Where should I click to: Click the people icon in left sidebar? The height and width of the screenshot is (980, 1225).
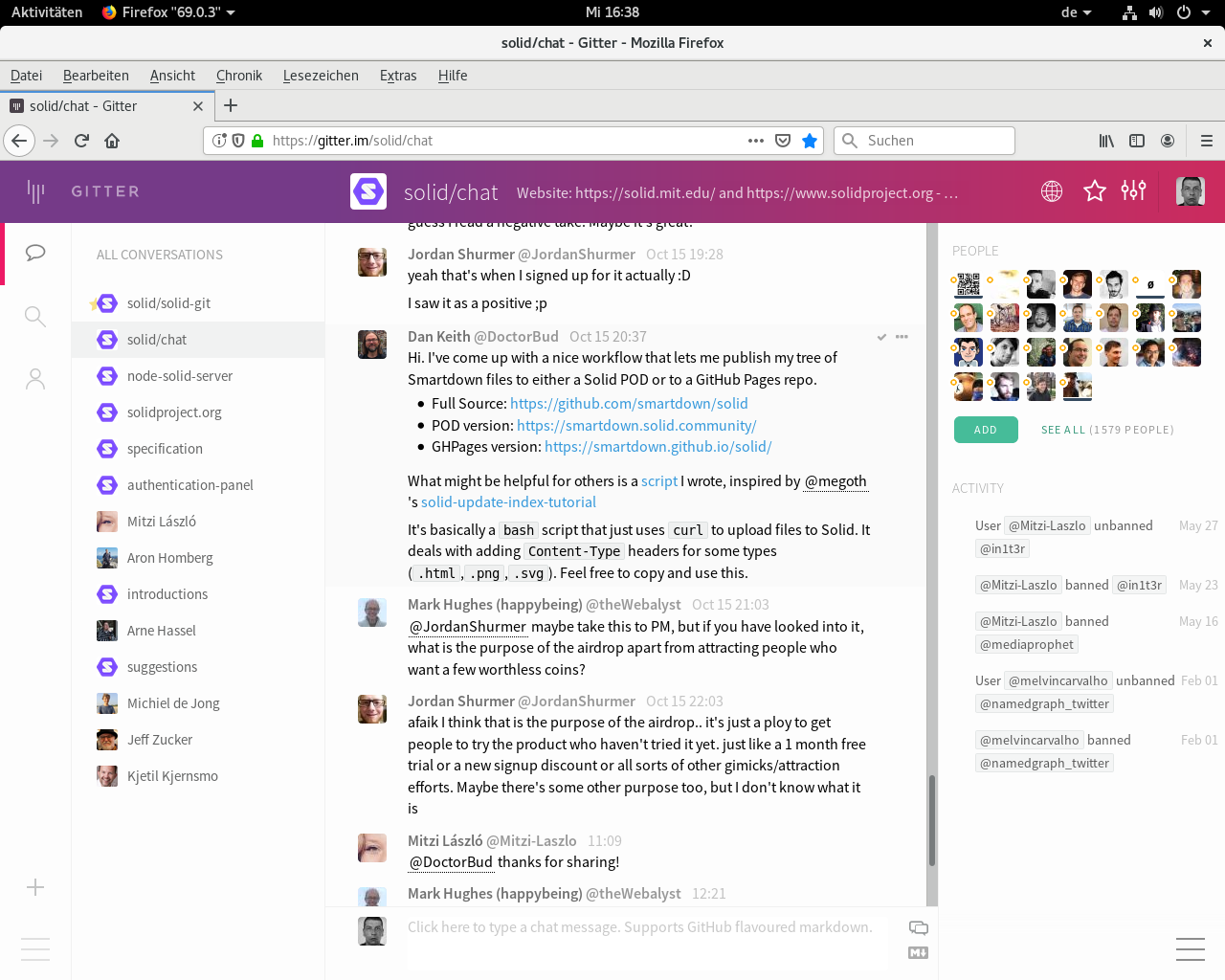point(35,380)
